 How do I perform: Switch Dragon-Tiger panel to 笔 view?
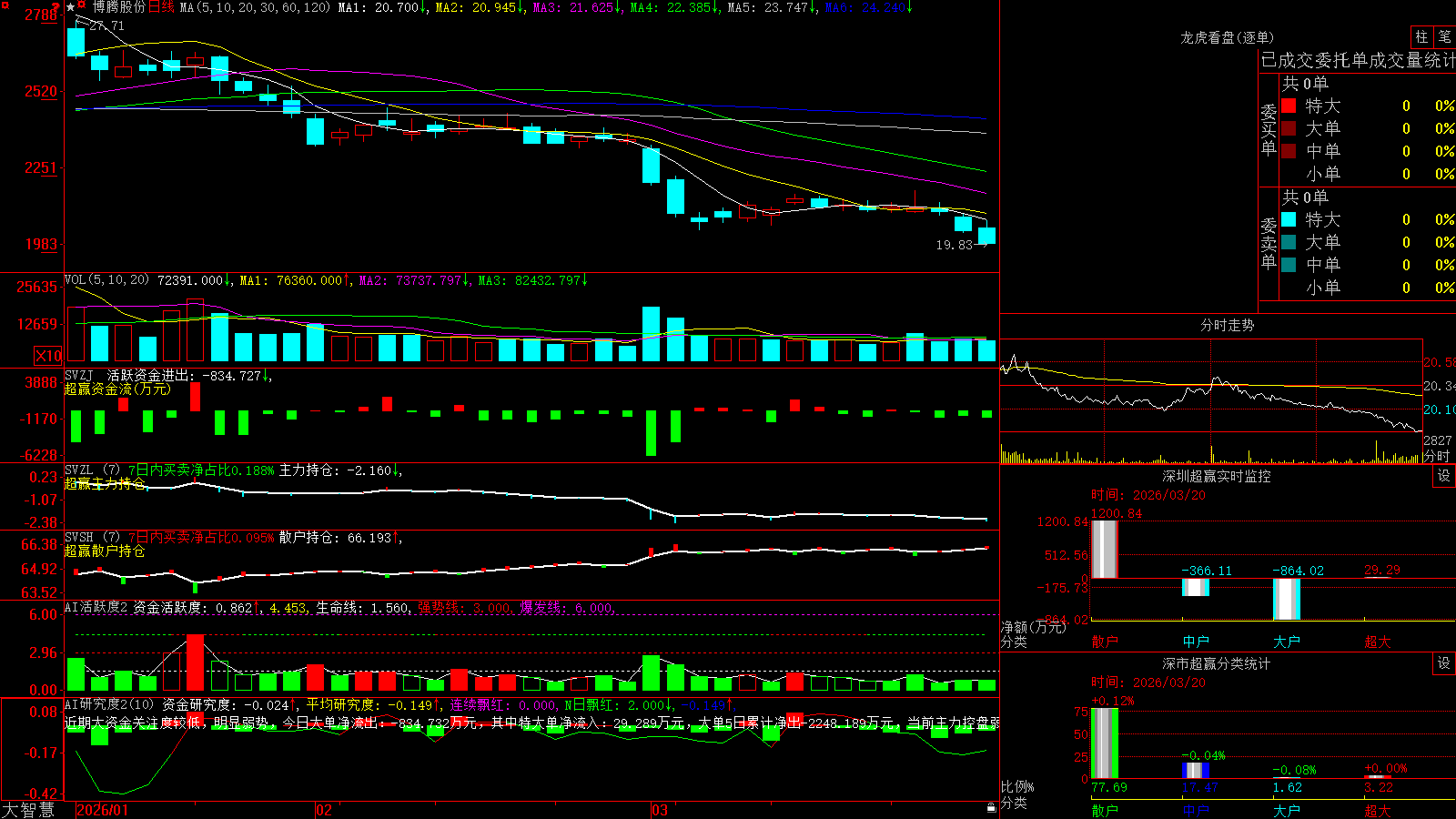tap(1444, 36)
